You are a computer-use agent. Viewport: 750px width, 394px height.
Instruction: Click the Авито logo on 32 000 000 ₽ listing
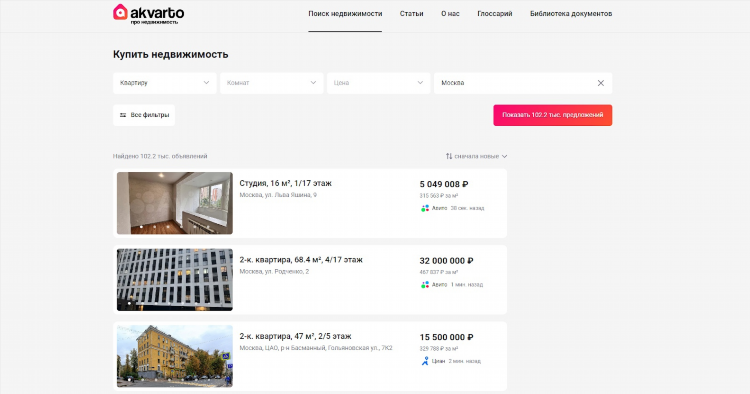(x=425, y=285)
